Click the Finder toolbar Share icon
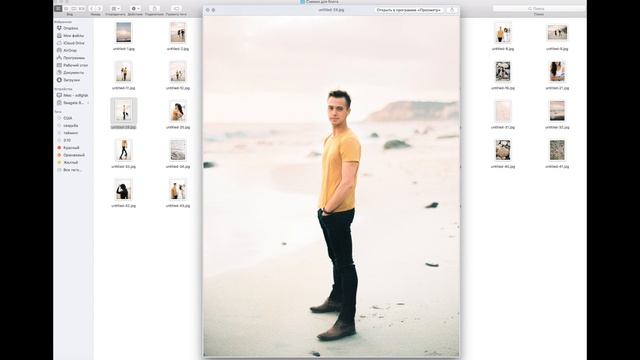This screenshot has height=360, width=640. coord(154,8)
